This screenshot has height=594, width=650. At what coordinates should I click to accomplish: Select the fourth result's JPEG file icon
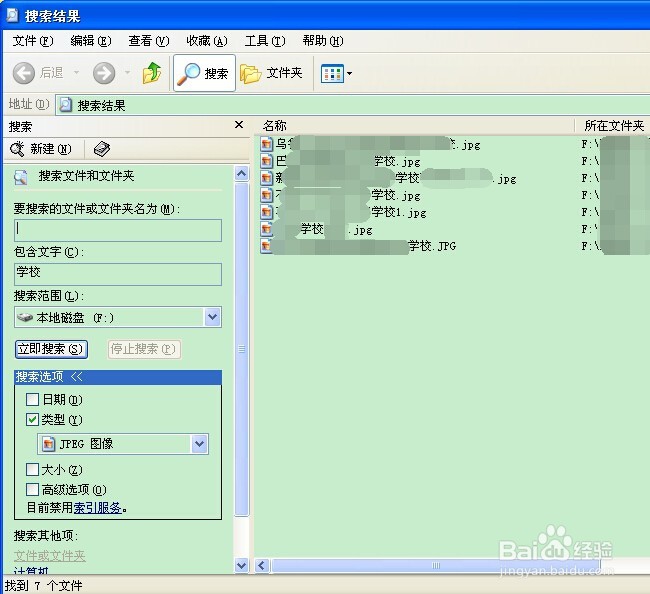click(267, 195)
